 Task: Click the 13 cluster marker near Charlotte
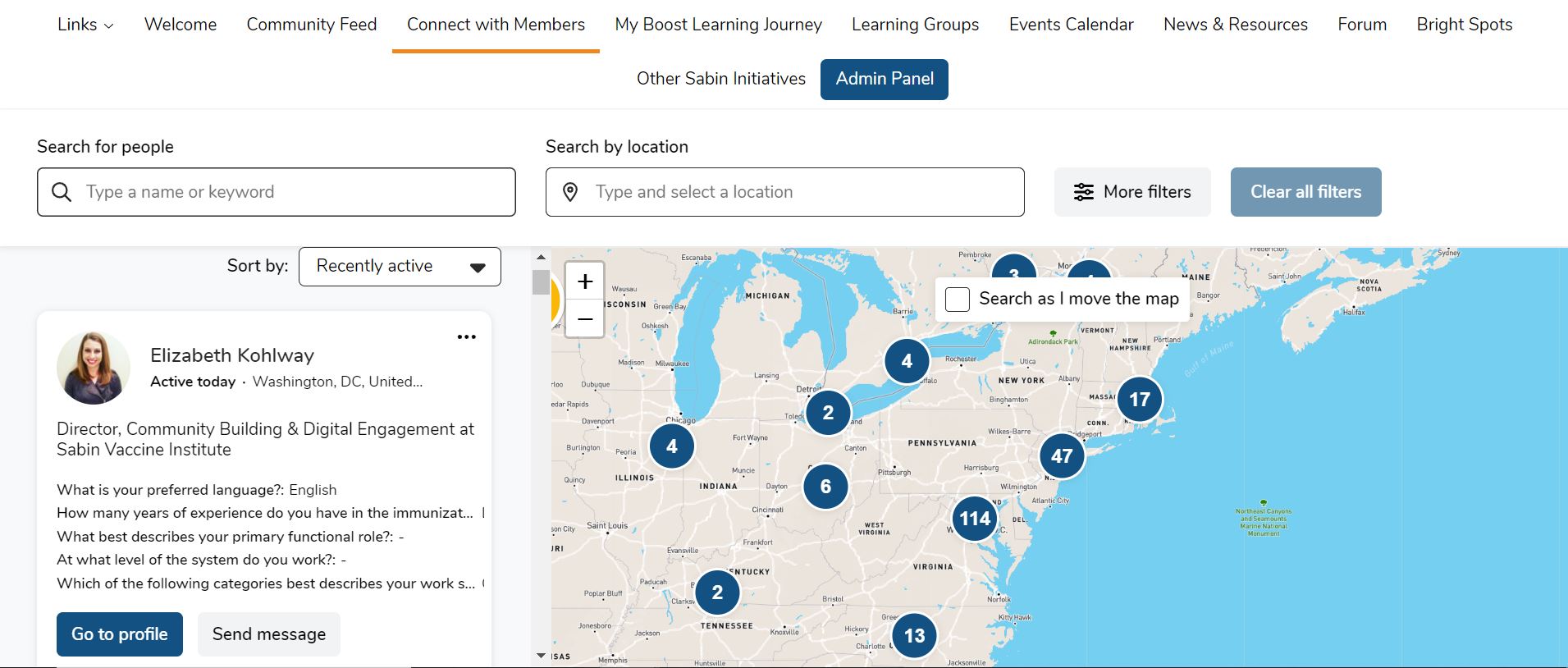[x=914, y=635]
